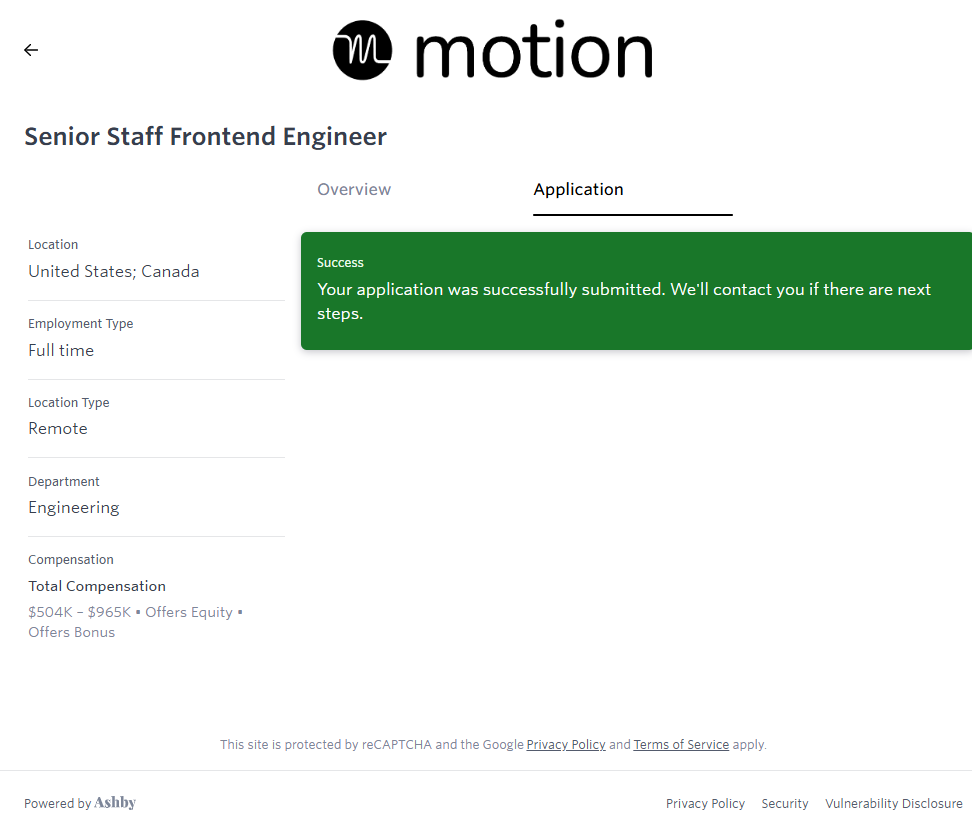
Task: Click the Success title in the green banner
Action: [x=340, y=263]
